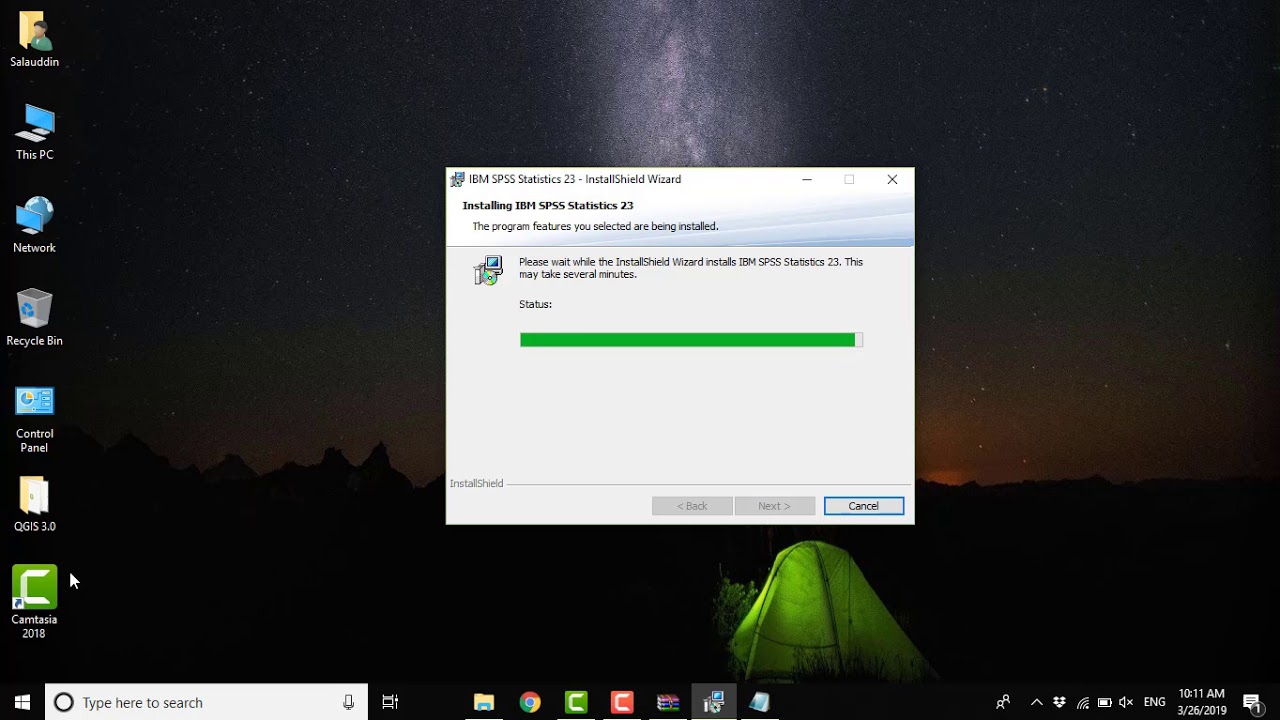This screenshot has width=1280, height=720.
Task: Open orange Camtasia recorder icon in taskbar
Action: coord(622,702)
